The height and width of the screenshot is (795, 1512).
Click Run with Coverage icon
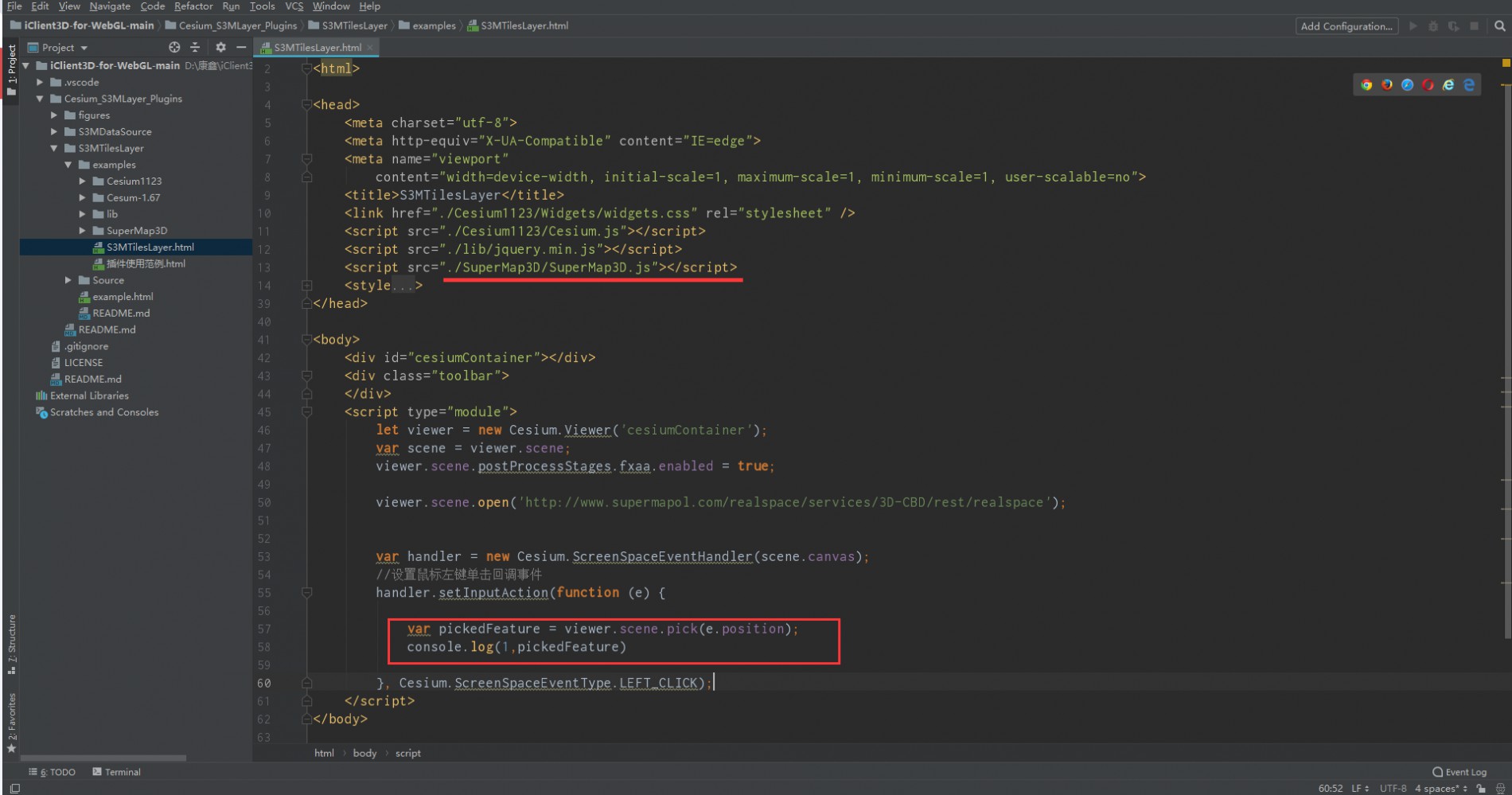coord(1454,26)
